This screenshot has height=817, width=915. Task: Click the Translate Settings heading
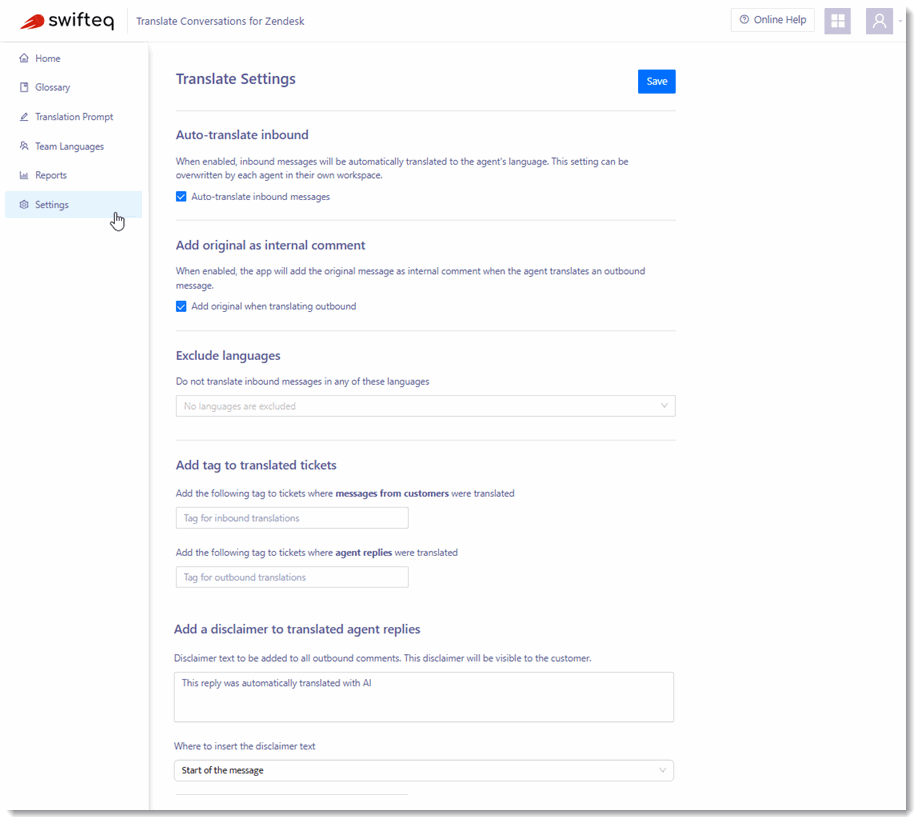(x=236, y=79)
